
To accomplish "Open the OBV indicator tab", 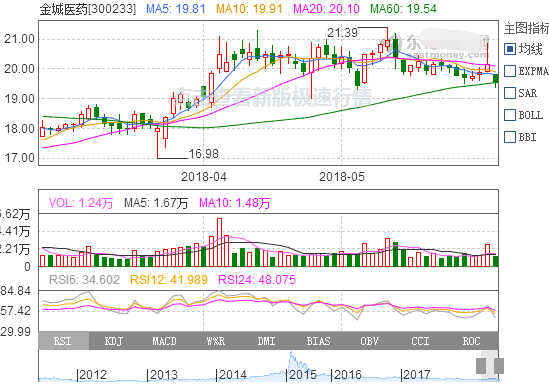I will tap(369, 341).
